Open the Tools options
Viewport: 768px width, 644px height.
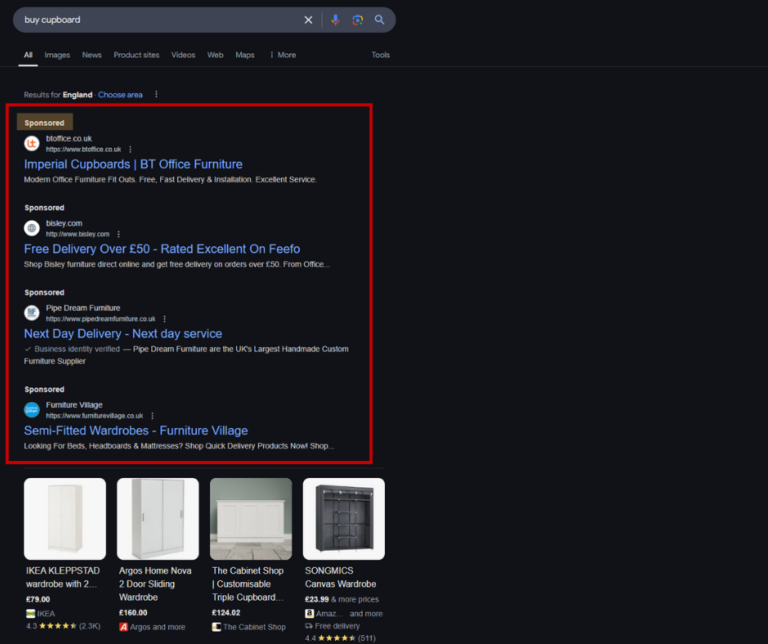(x=381, y=55)
